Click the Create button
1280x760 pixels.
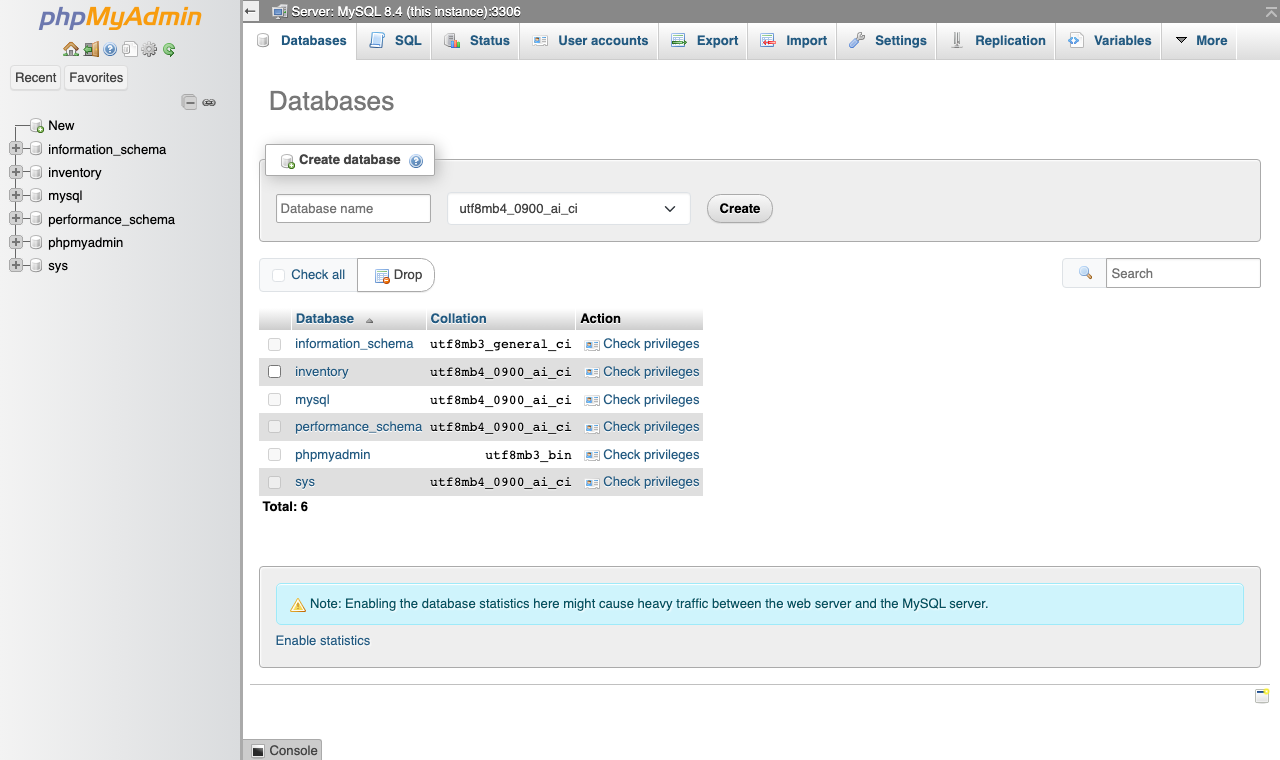coord(740,209)
